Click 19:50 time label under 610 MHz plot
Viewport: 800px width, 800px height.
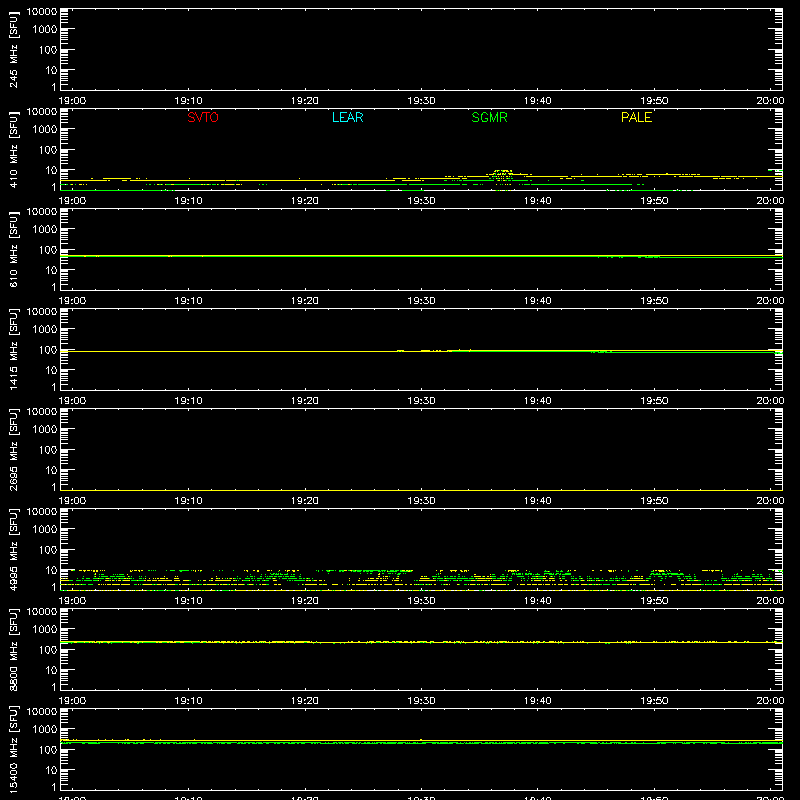tap(654, 301)
